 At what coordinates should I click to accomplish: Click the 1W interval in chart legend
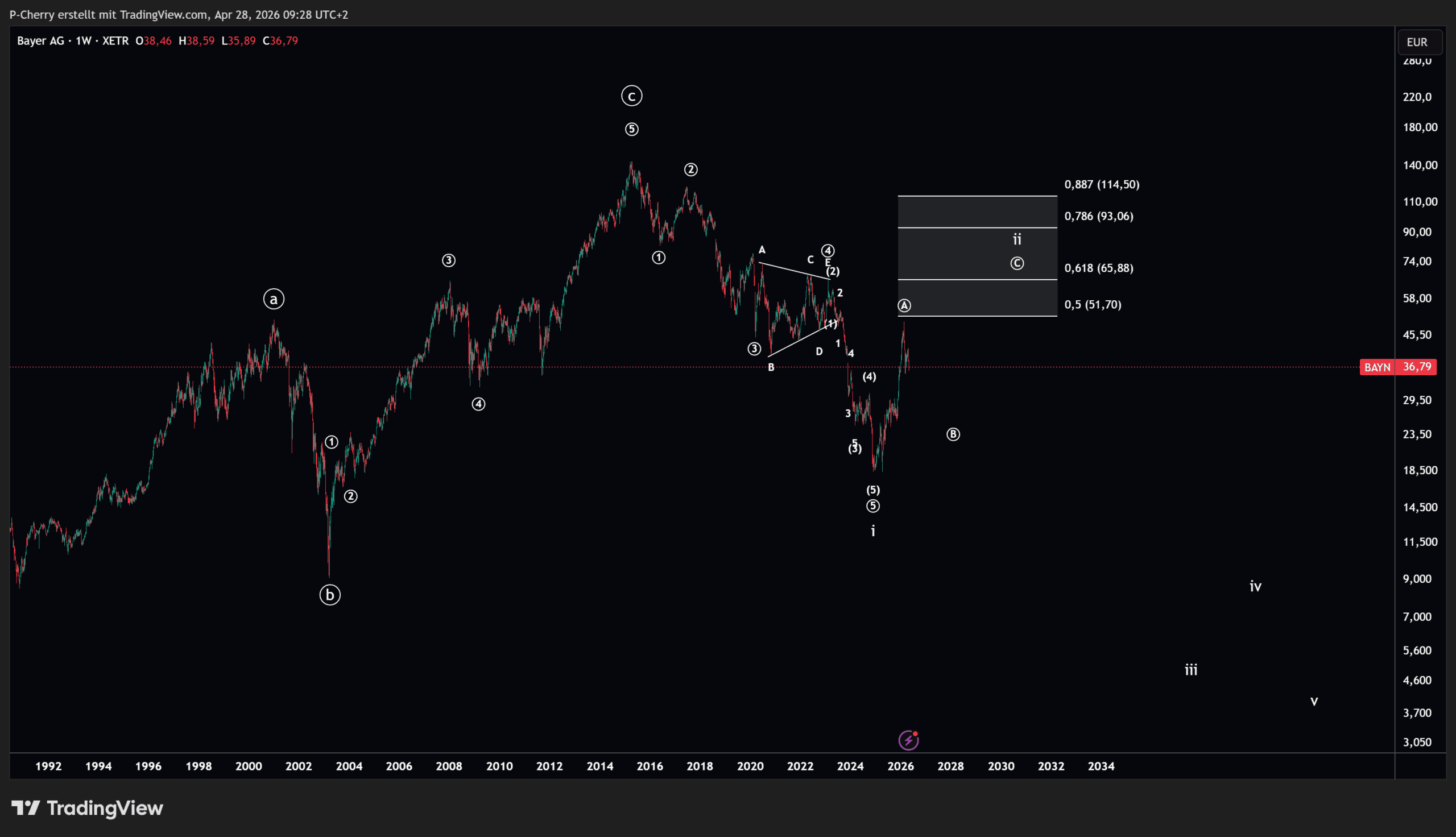pyautogui.click(x=84, y=41)
